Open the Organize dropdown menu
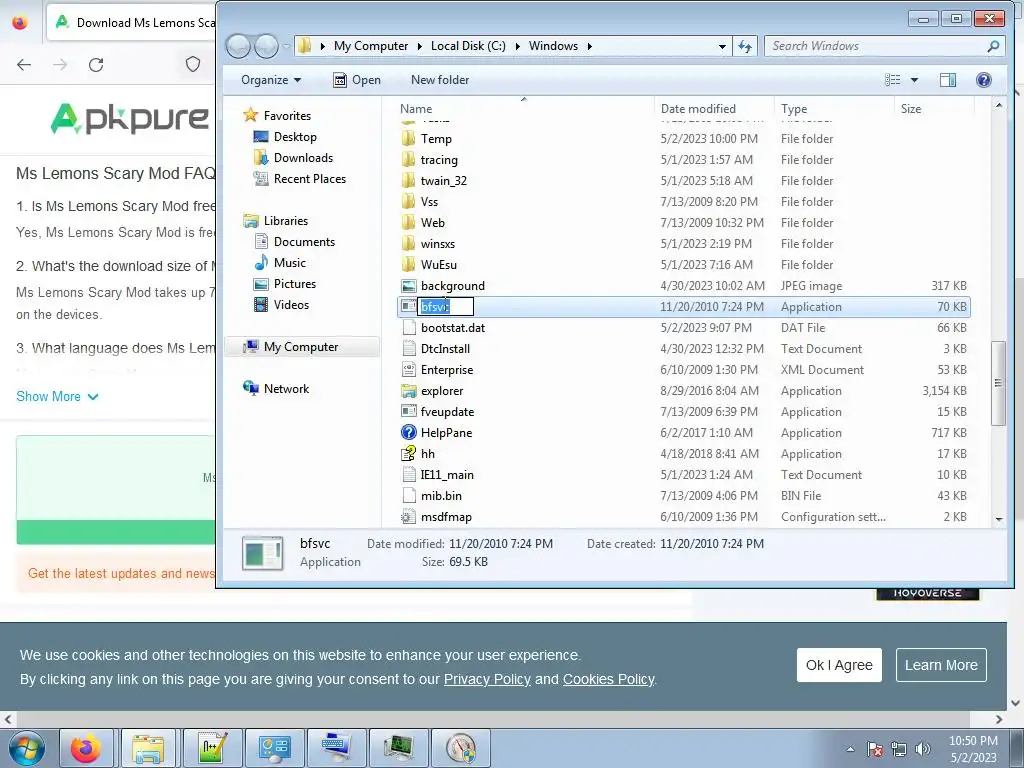Screen dimensions: 1024x768 pyautogui.click(x=271, y=80)
